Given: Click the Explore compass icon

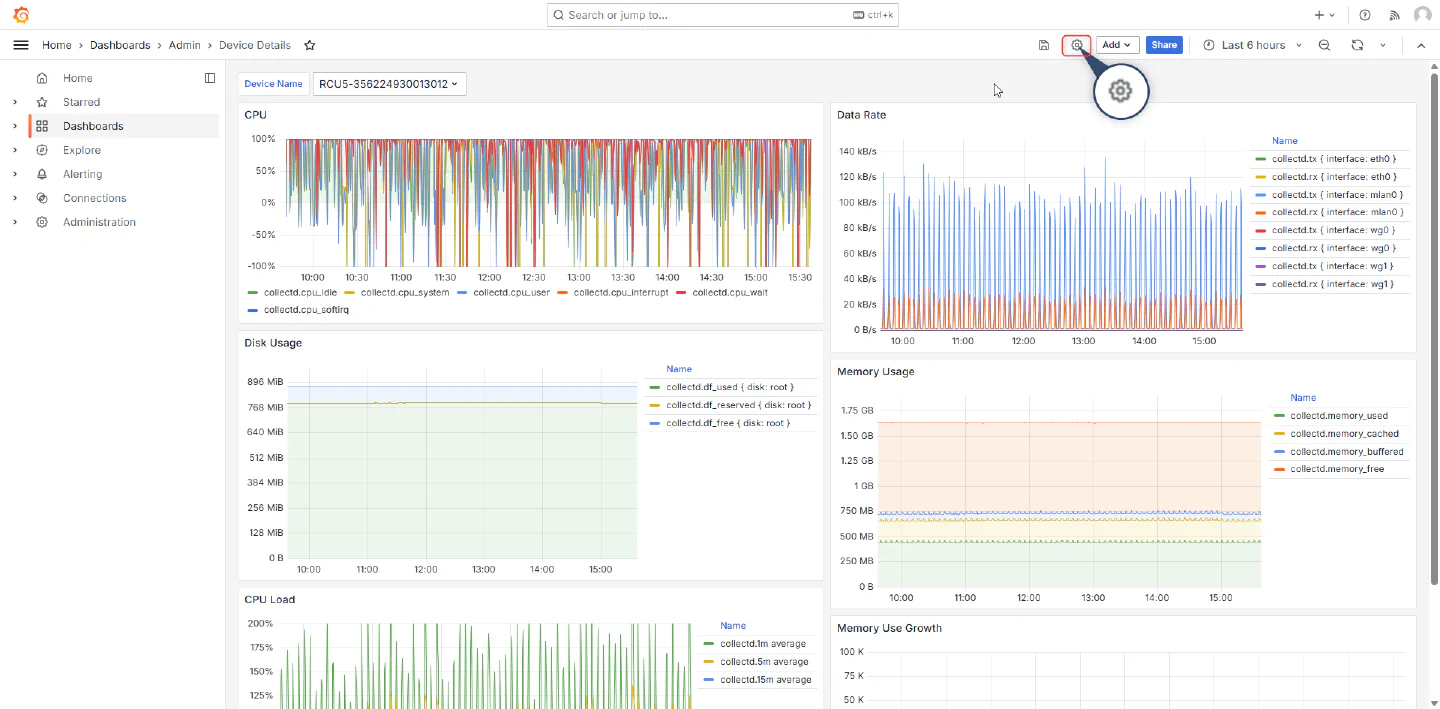Looking at the screenshot, I should (42, 150).
